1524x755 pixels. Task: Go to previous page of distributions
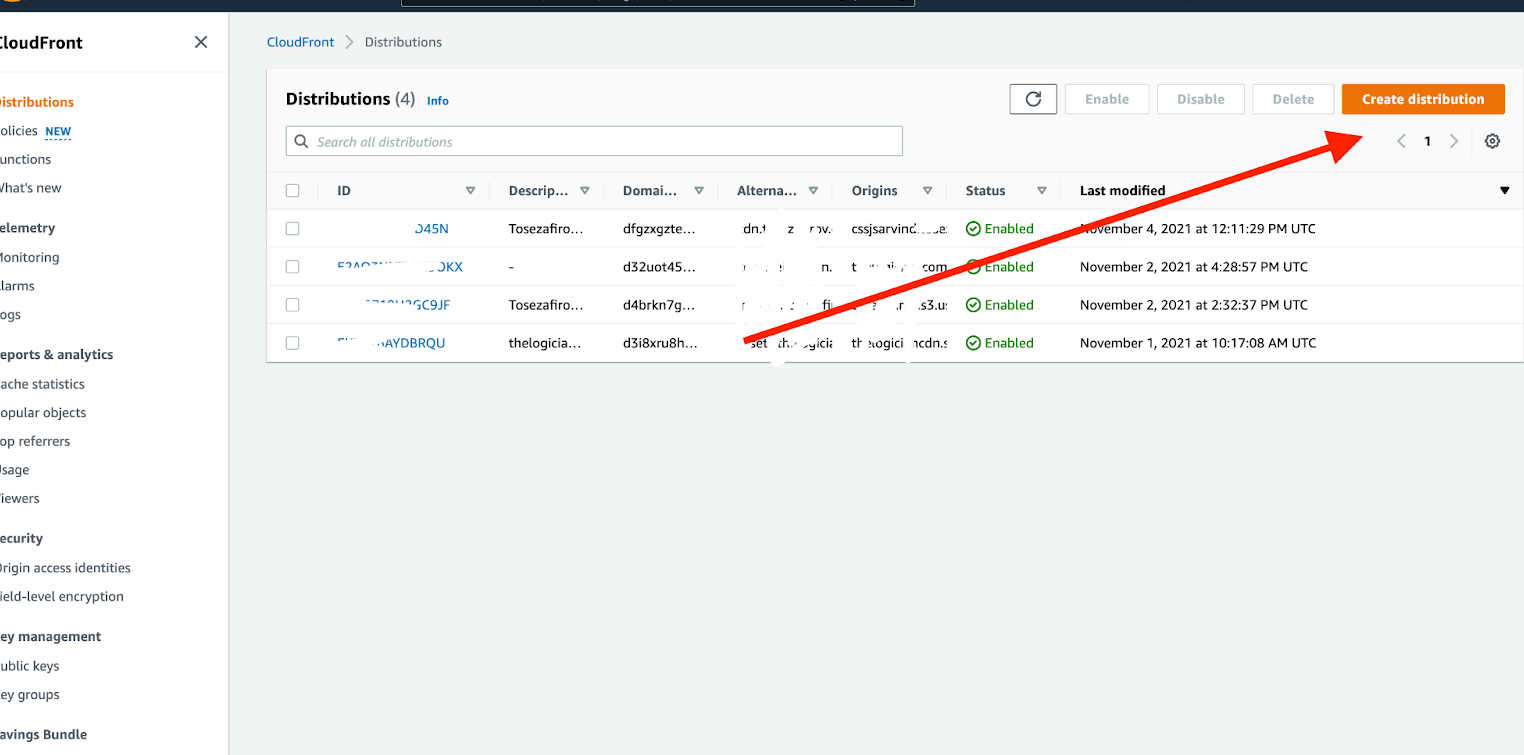[x=1402, y=141]
